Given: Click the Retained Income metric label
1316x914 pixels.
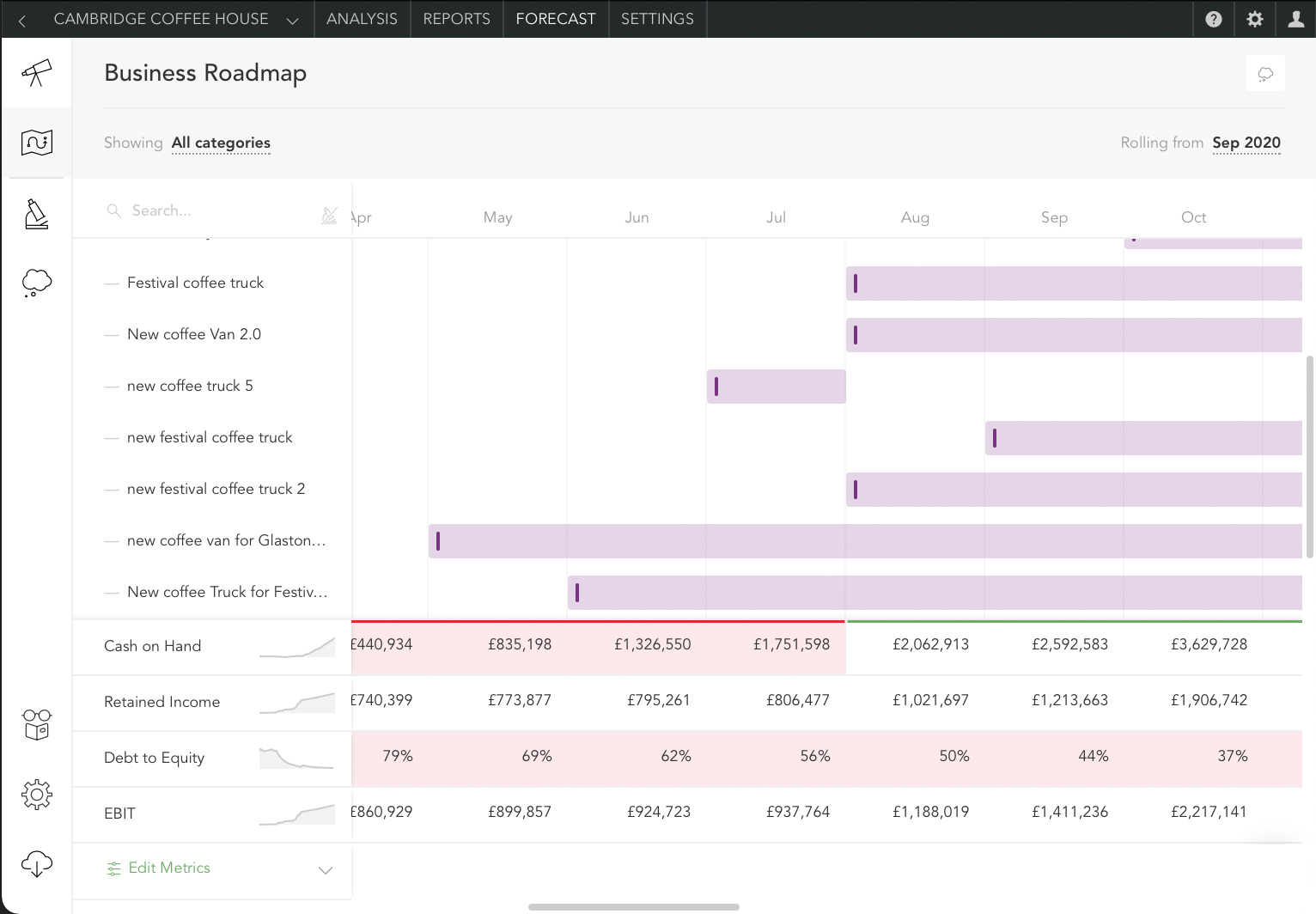Looking at the screenshot, I should tap(161, 702).
